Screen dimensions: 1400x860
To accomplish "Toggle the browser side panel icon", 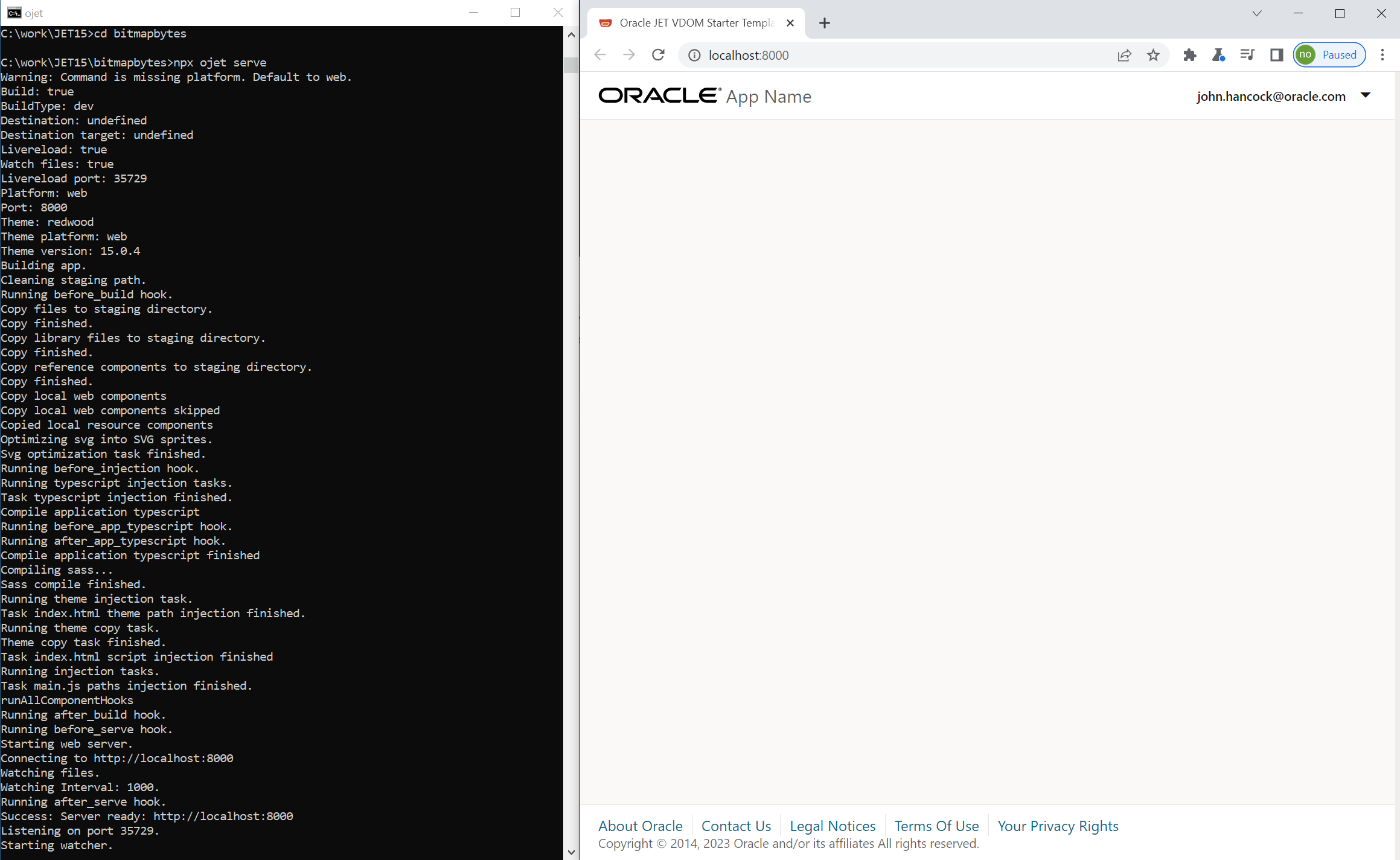I will tap(1276, 55).
